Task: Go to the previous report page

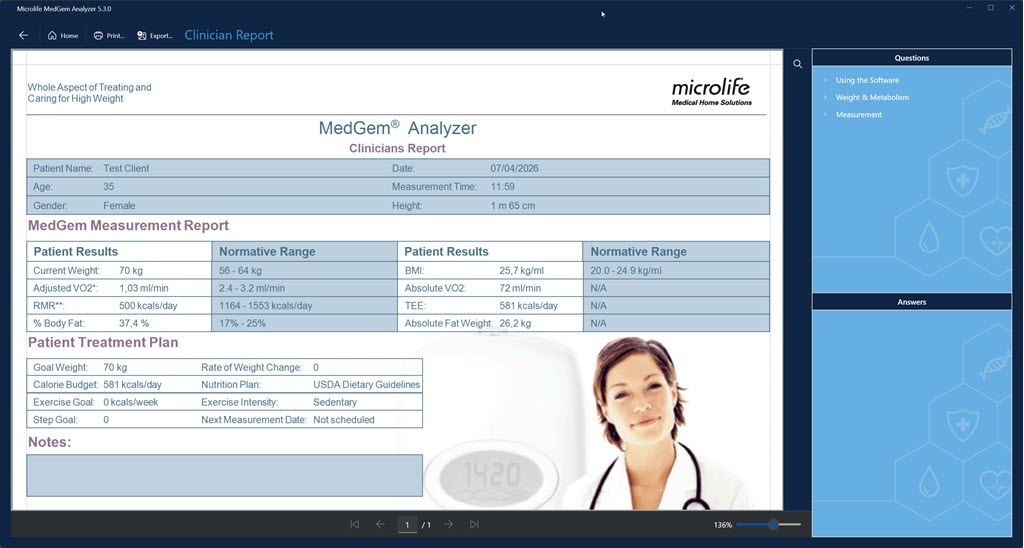Action: click(x=380, y=524)
